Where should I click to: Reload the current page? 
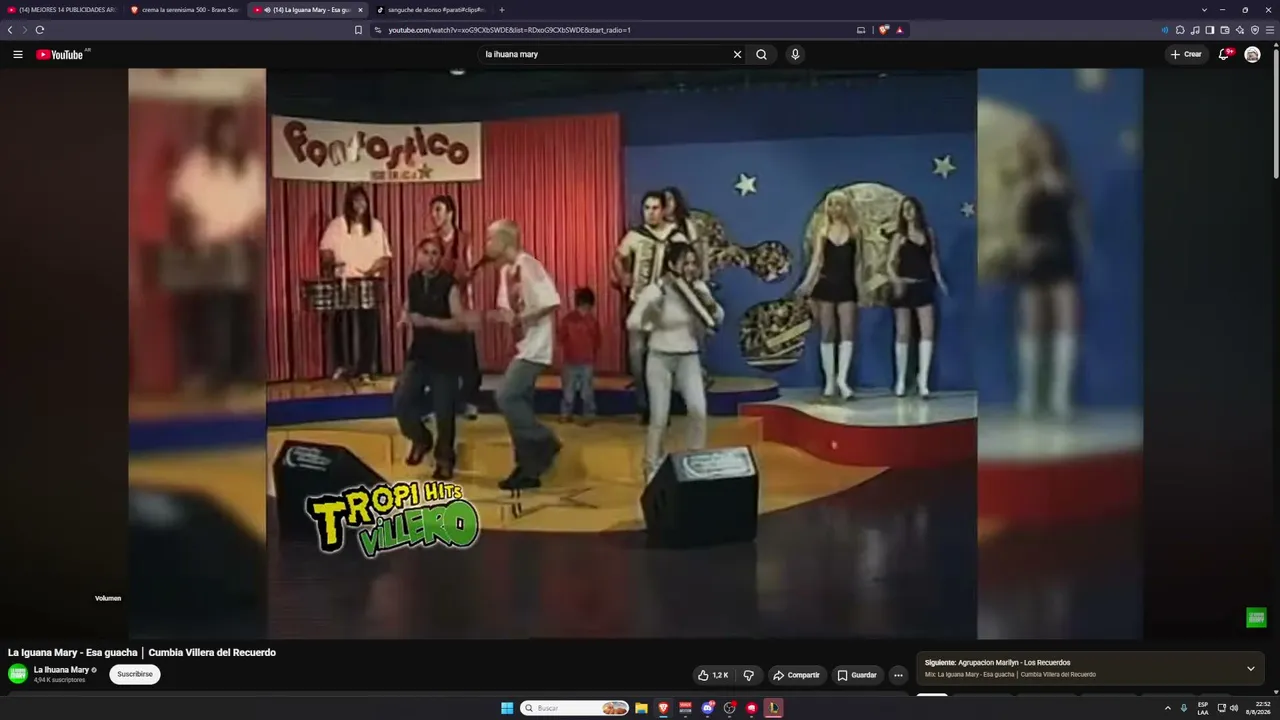coord(40,30)
